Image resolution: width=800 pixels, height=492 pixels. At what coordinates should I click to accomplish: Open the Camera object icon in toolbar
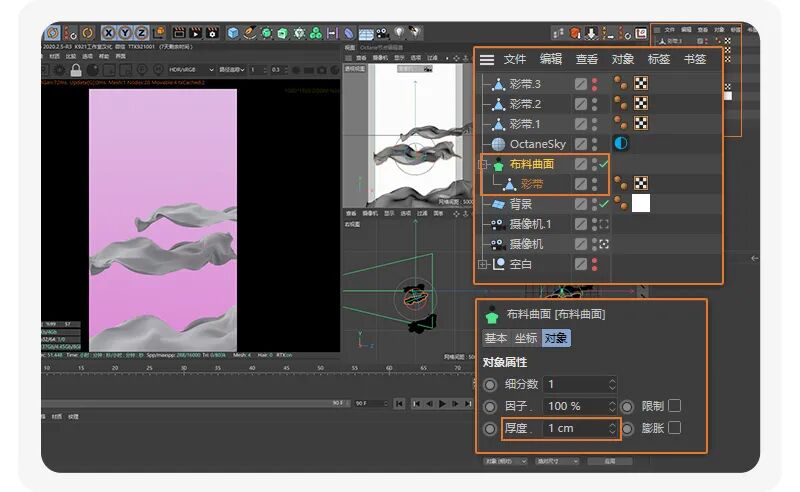pyautogui.click(x=383, y=34)
